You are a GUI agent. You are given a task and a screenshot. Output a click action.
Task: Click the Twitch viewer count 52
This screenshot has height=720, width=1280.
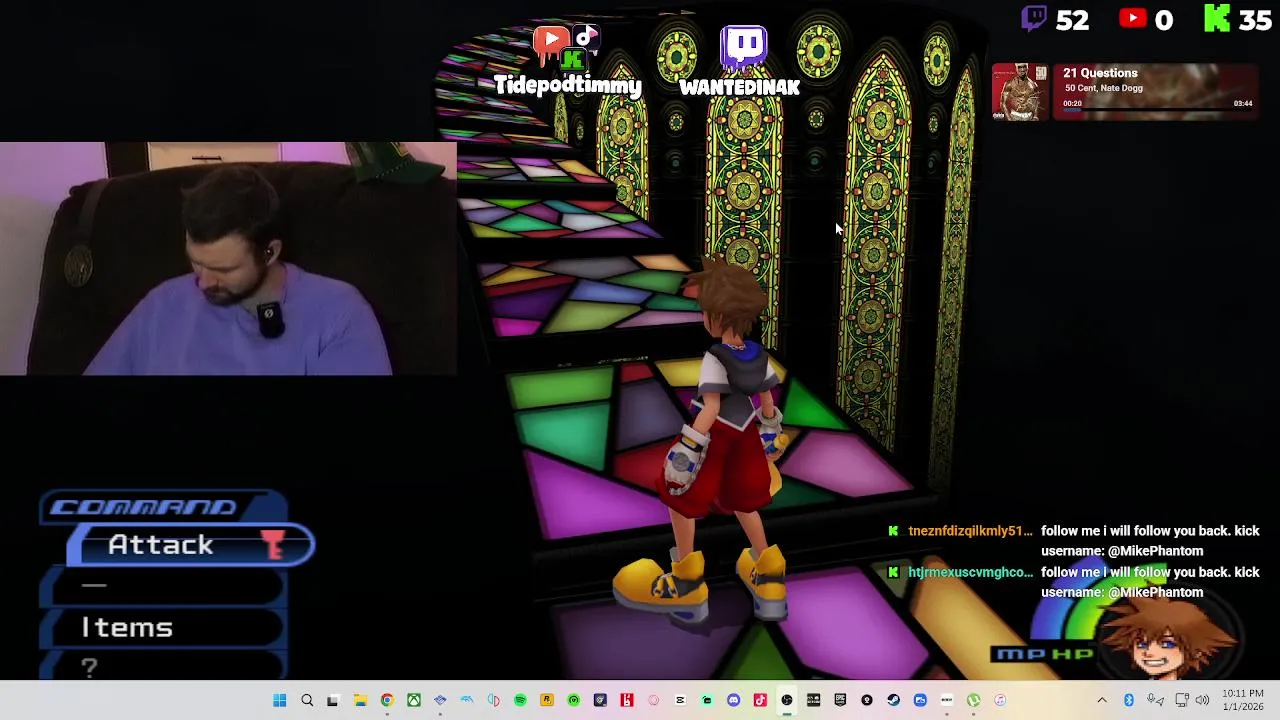click(x=1072, y=20)
